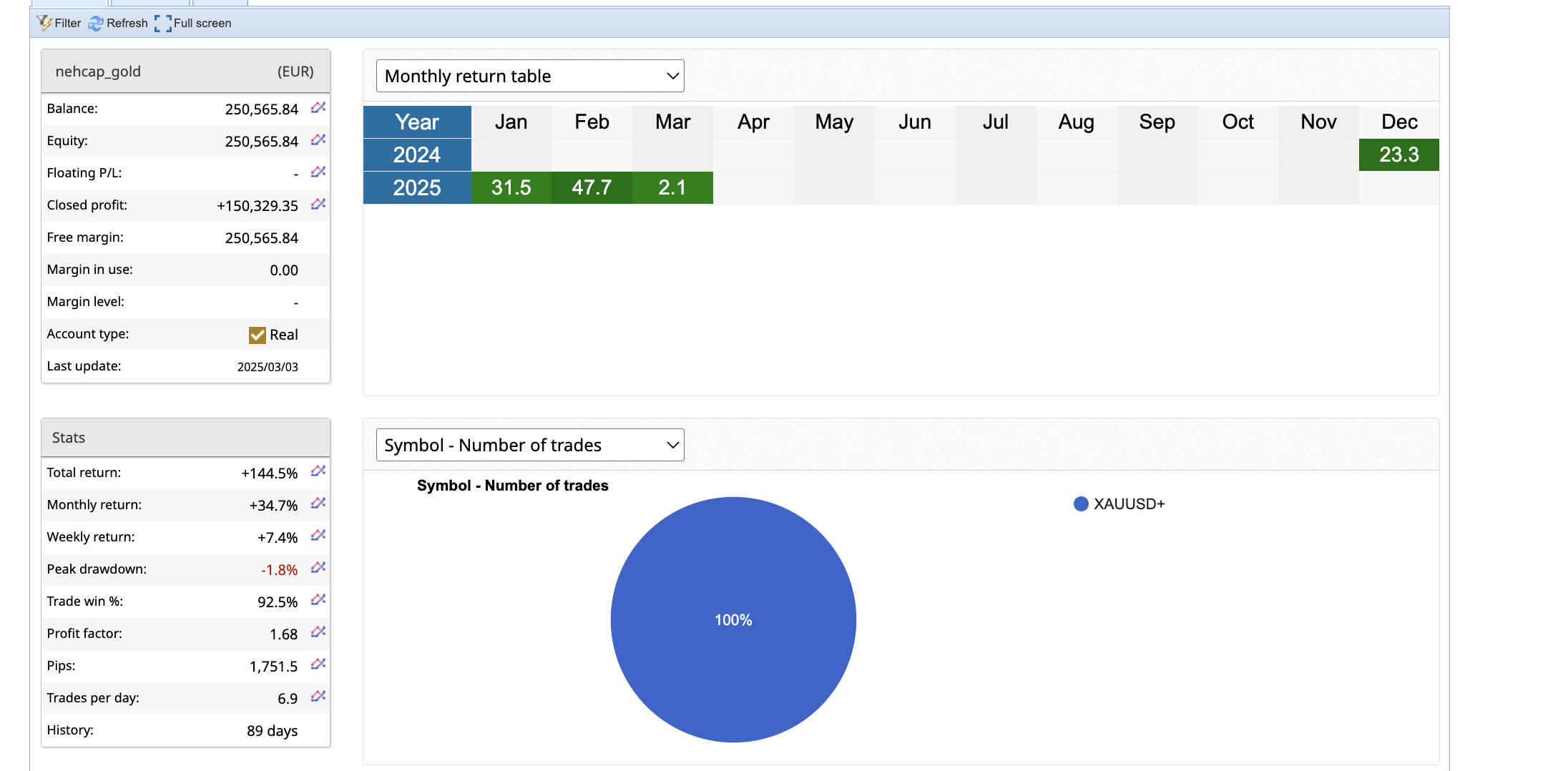Viewport: 1568px width, 771px height.
Task: Click chart icon next to Peak drawdown
Action: click(318, 568)
